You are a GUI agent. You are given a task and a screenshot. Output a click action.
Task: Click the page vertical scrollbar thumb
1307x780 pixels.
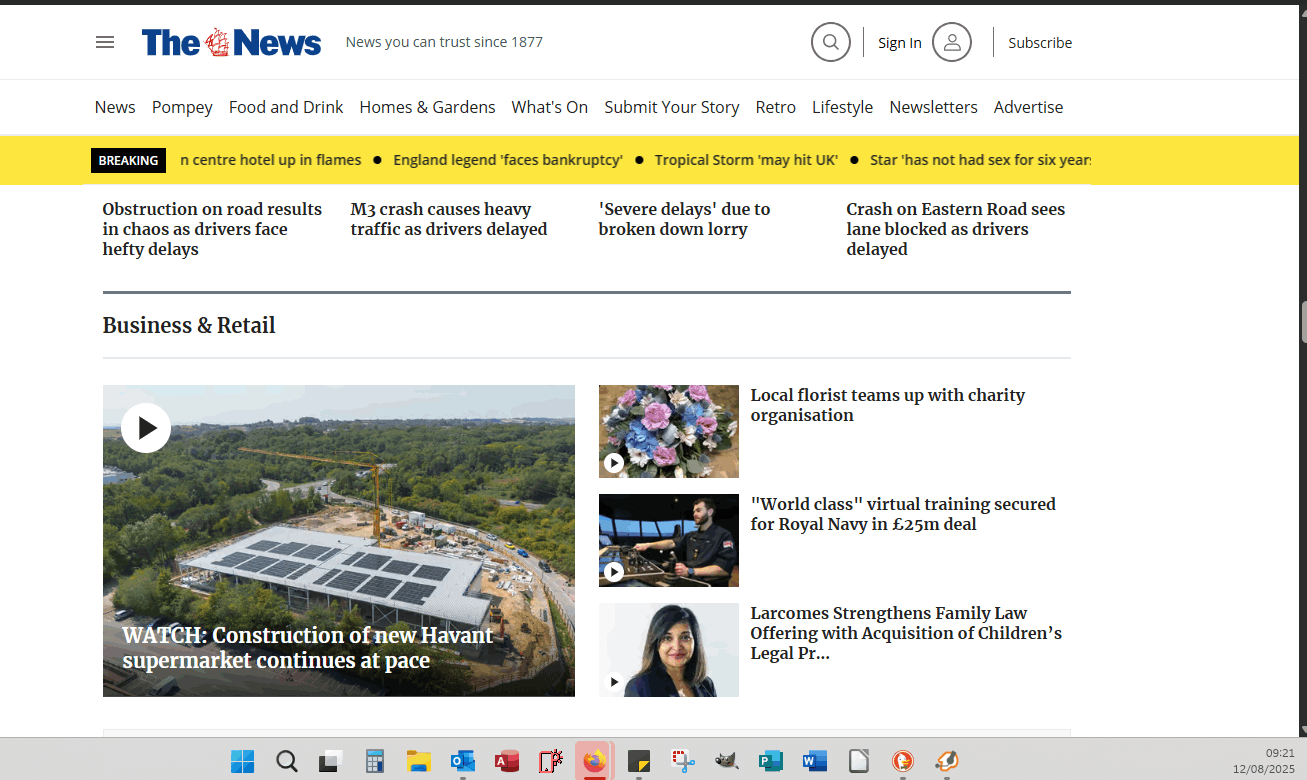[x=1303, y=322]
